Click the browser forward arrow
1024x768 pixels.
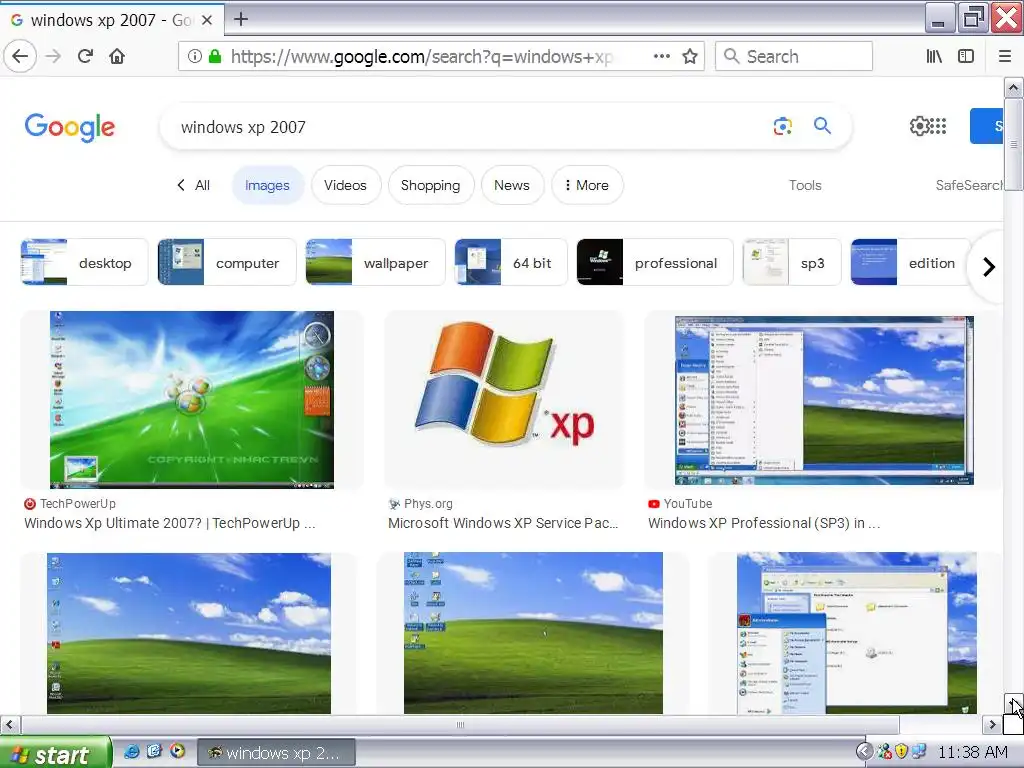(53, 56)
